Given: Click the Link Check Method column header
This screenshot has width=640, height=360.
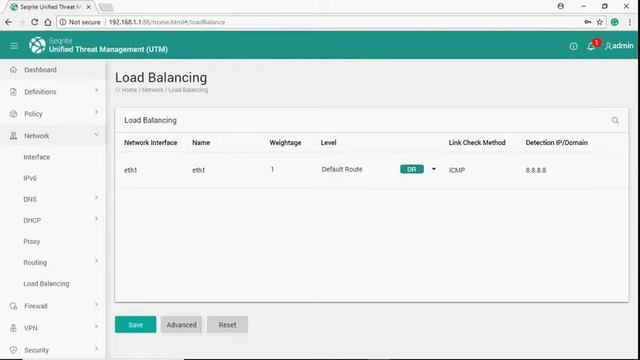Looking at the screenshot, I should point(477,142).
